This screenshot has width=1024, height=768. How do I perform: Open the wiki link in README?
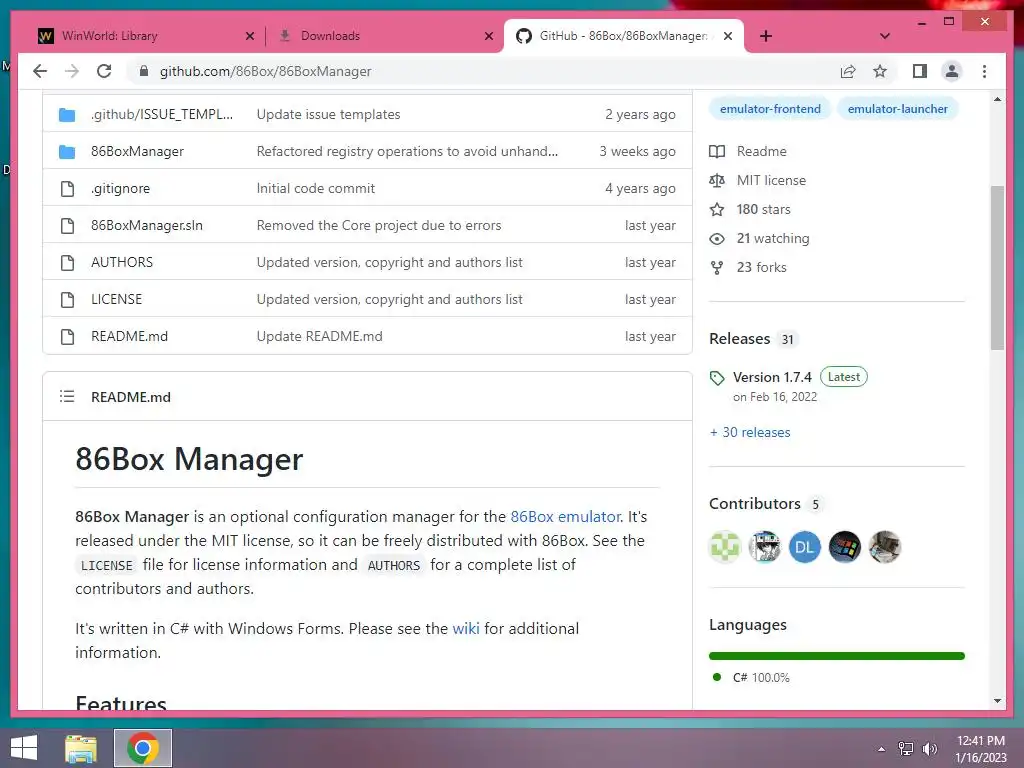point(466,628)
